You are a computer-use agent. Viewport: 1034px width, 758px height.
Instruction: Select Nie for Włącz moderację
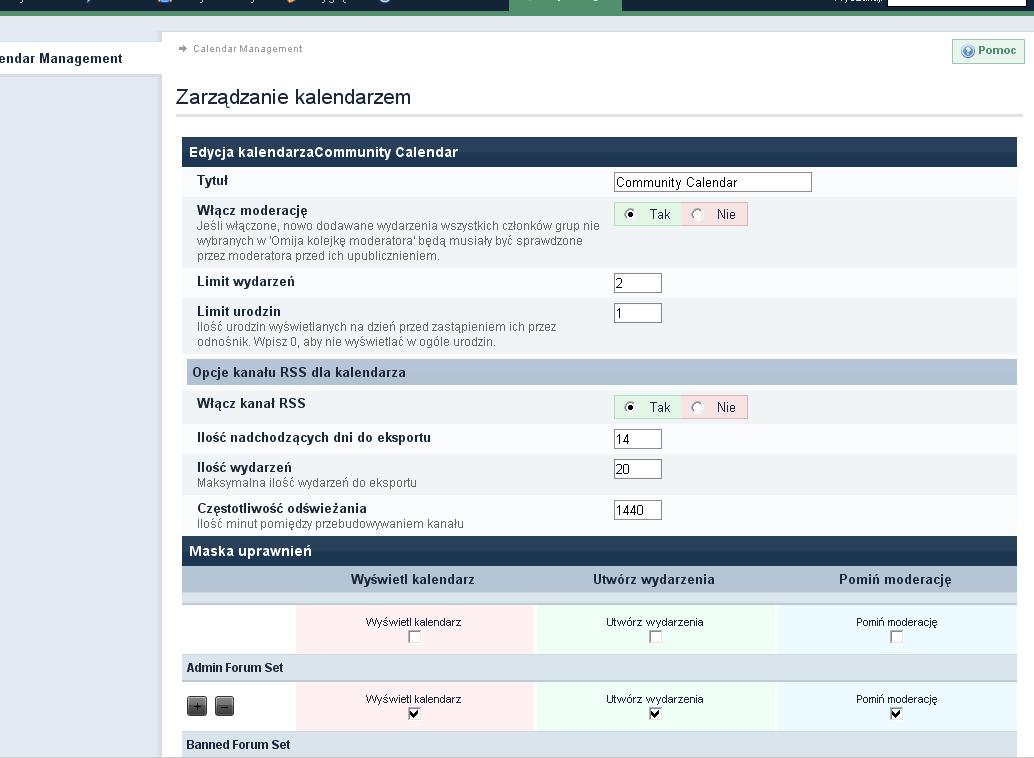click(x=697, y=214)
